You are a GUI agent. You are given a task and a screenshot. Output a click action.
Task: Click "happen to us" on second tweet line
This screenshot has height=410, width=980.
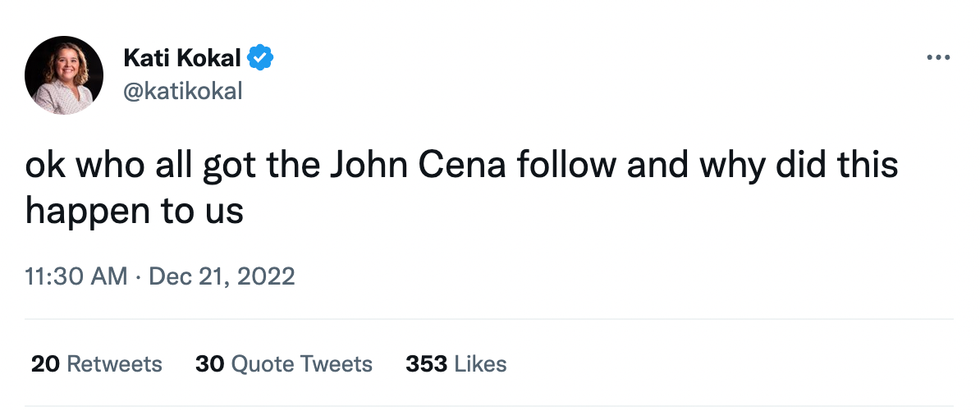point(134,210)
